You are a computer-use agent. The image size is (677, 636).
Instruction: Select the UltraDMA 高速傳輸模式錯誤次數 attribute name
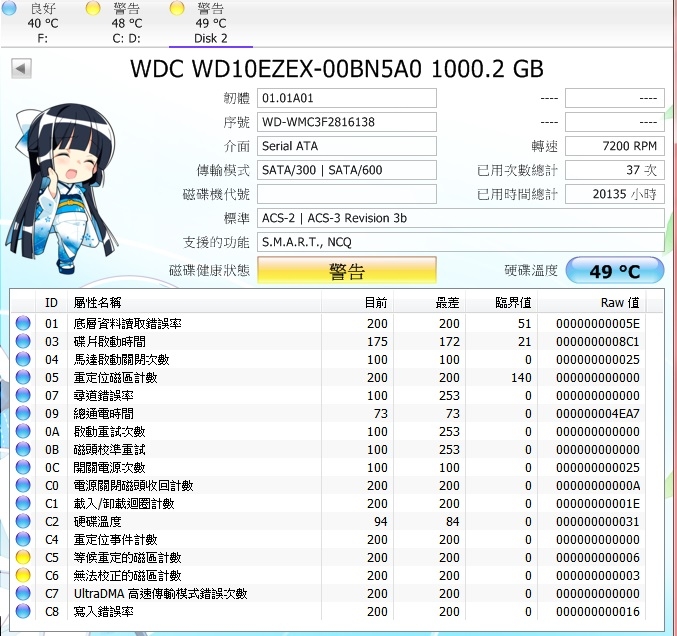(161, 593)
